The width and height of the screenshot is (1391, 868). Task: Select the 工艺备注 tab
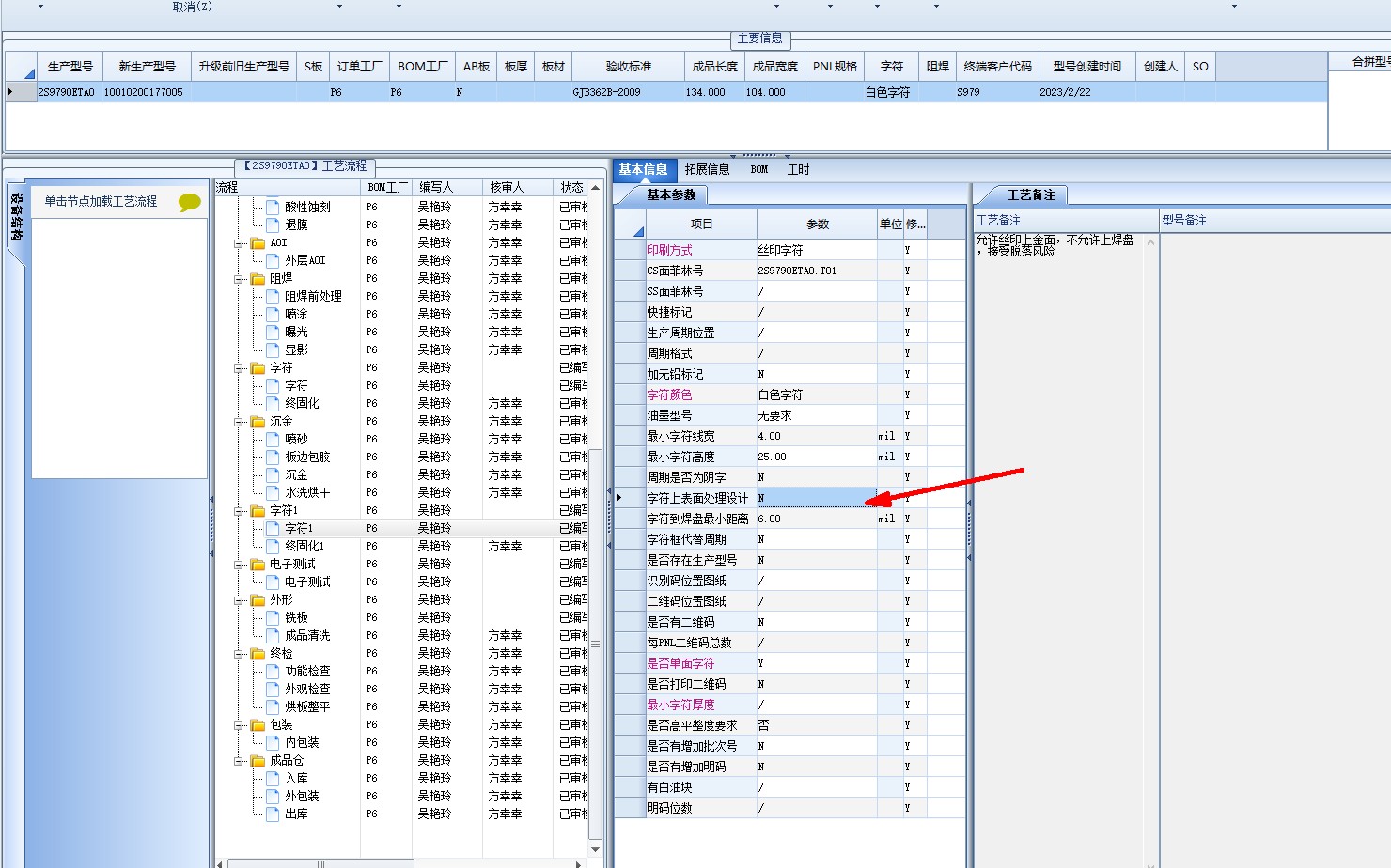point(1031,195)
